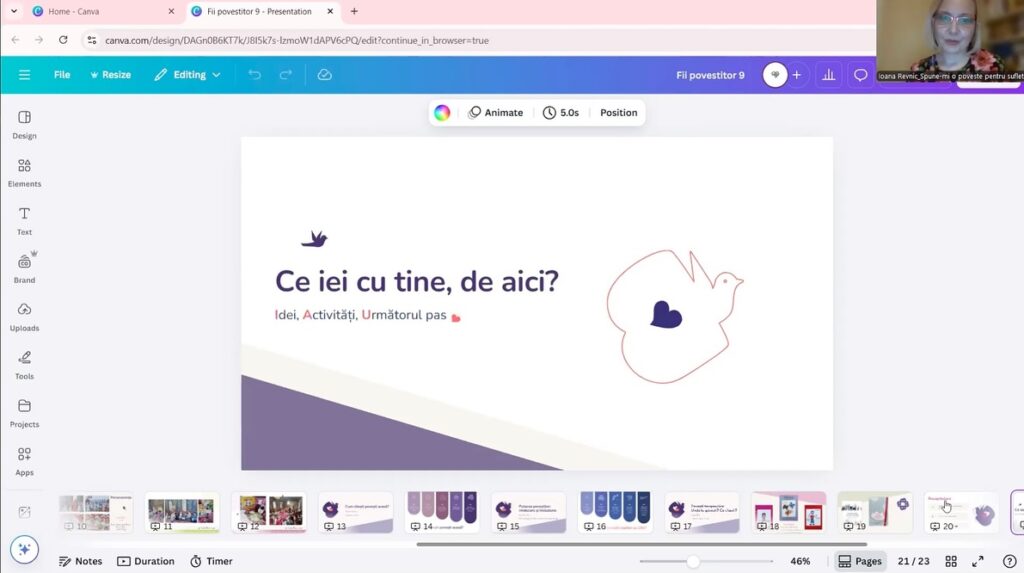The image size is (1024, 573).
Task: Click the address bar URL
Action: pos(296,41)
